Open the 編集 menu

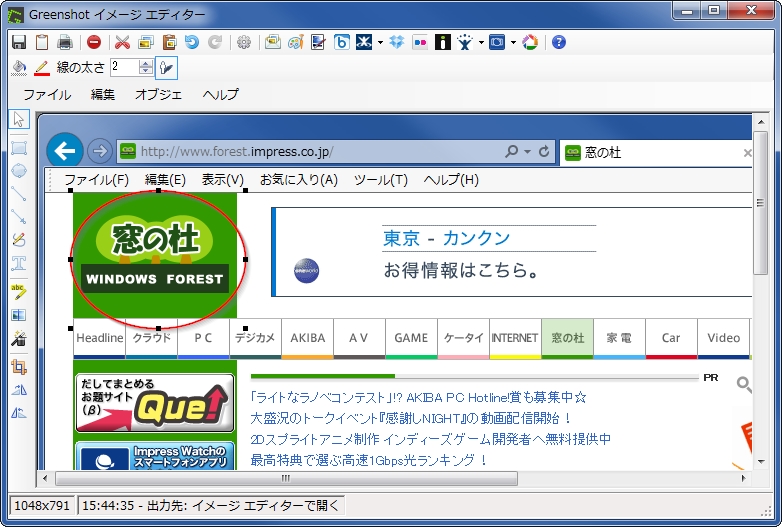tap(103, 94)
